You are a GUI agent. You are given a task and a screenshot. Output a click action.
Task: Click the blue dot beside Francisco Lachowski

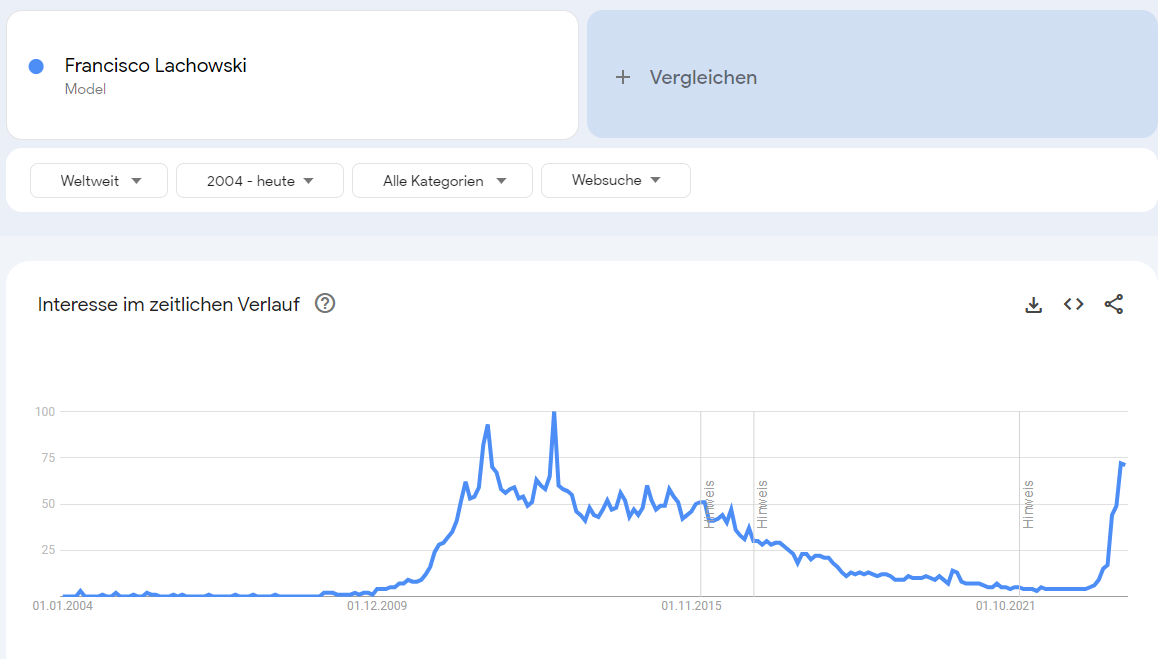click(37, 66)
